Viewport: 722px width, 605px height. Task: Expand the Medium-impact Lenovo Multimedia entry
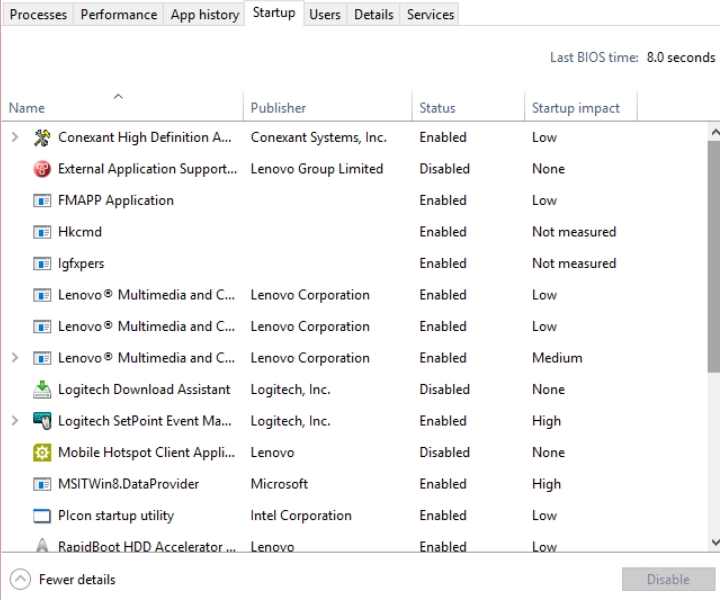pos(15,358)
